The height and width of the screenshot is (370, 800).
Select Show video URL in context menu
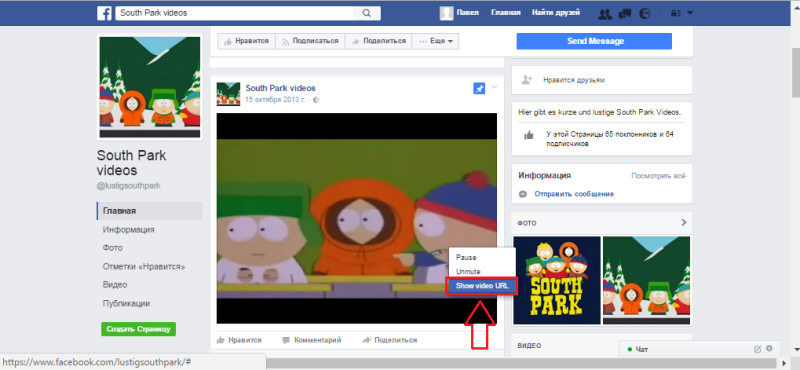point(482,286)
